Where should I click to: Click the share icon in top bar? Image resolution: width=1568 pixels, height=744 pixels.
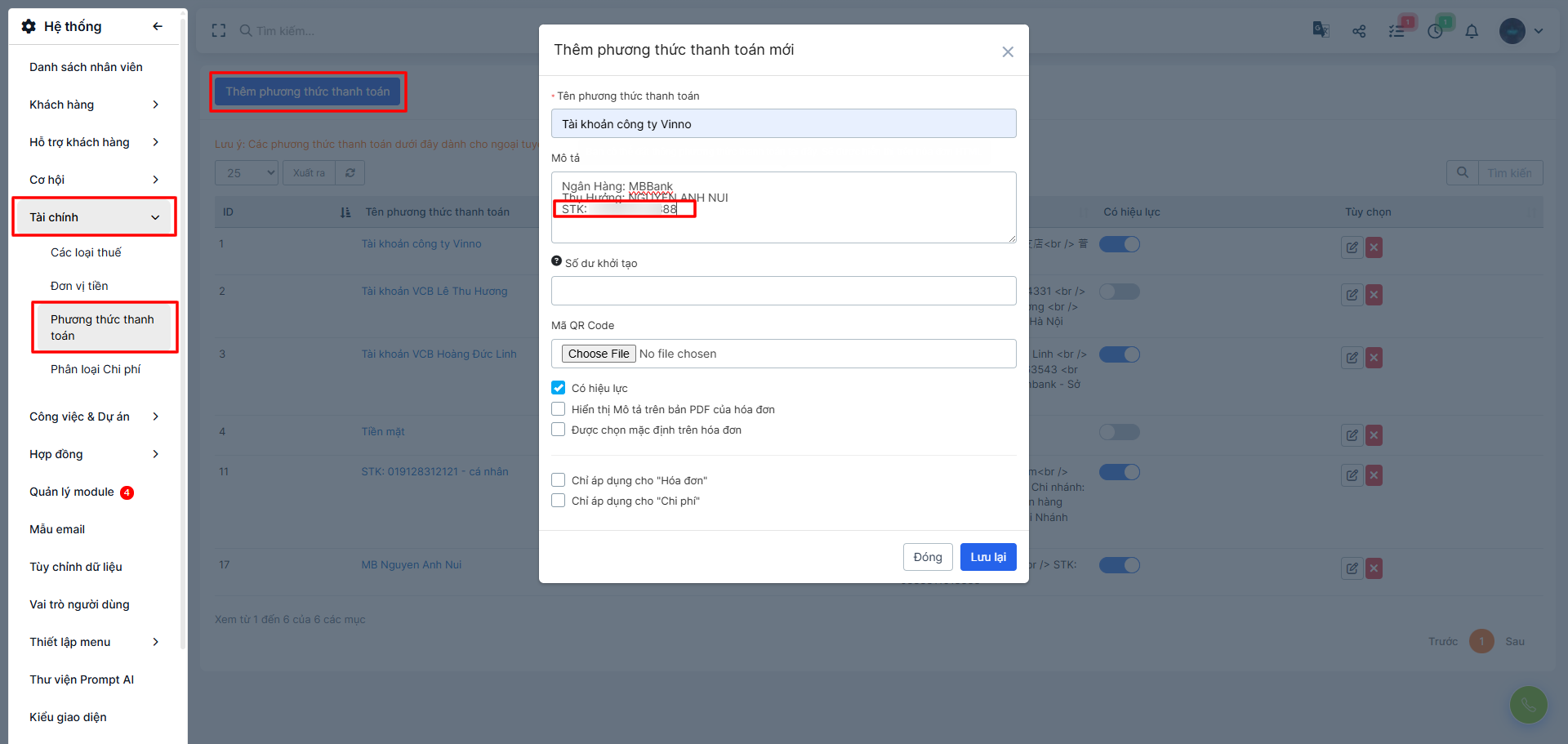1359,31
